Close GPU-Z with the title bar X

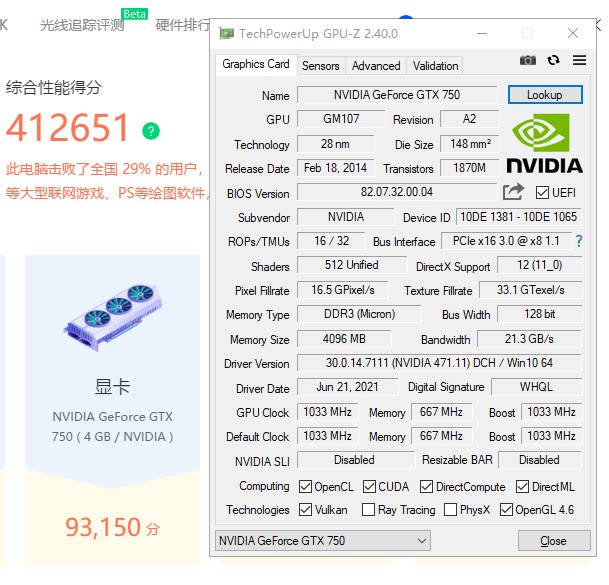pos(573,33)
